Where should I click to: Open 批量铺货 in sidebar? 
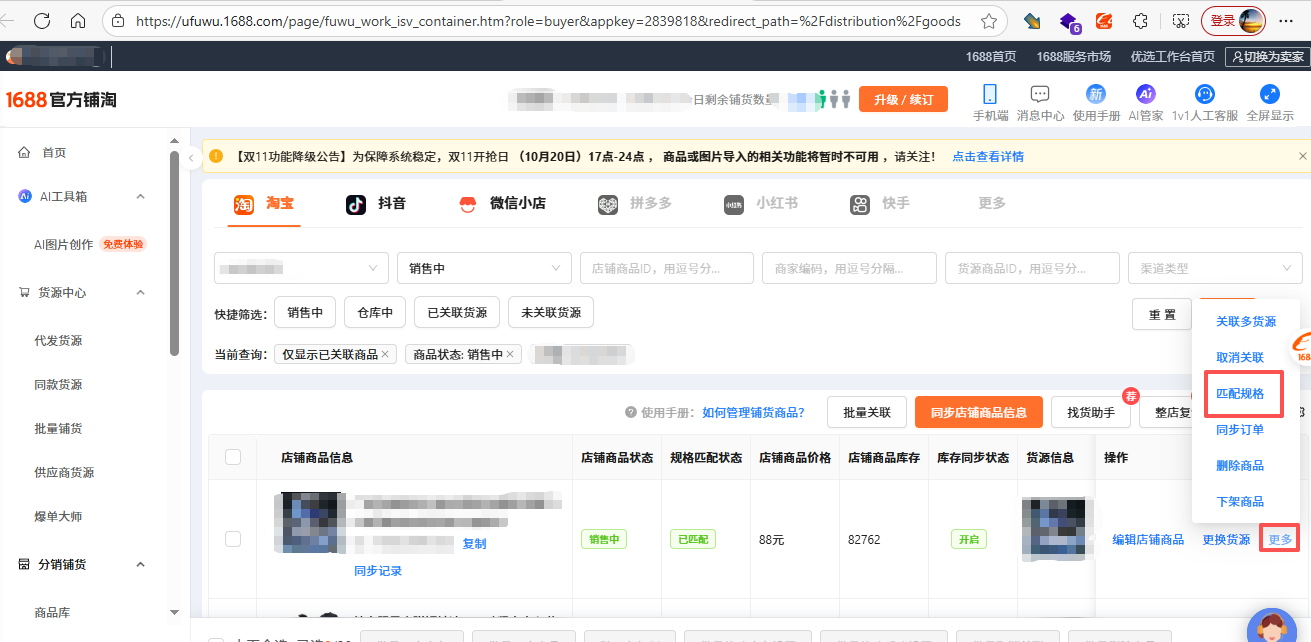58,428
